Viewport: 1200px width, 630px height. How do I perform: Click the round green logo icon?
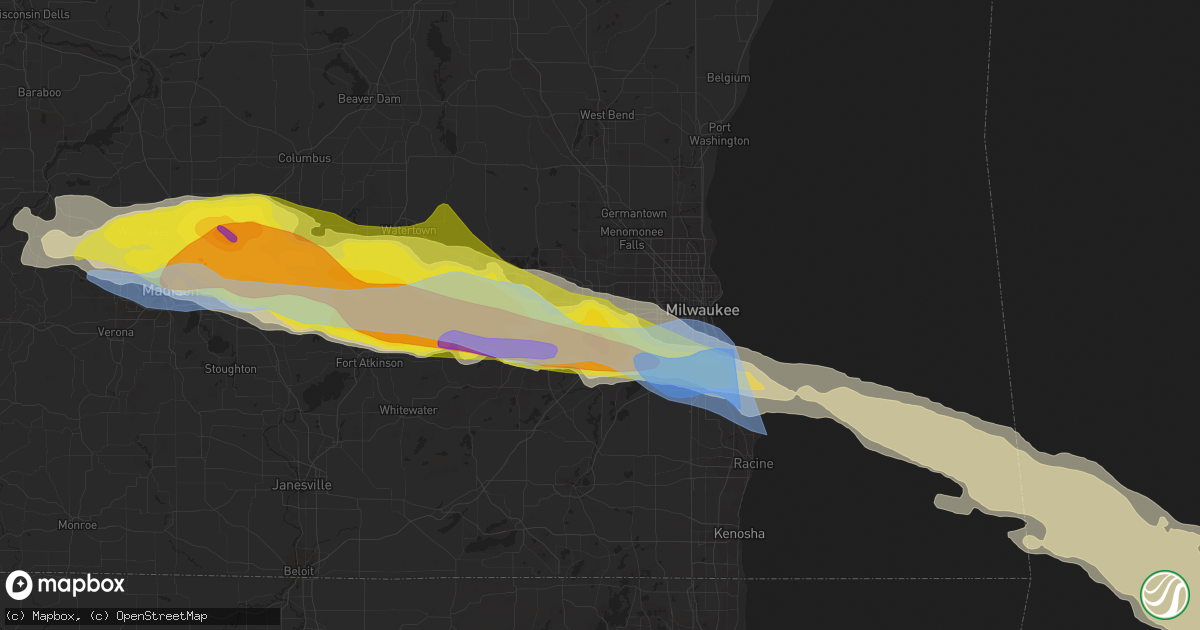[x=1164, y=593]
